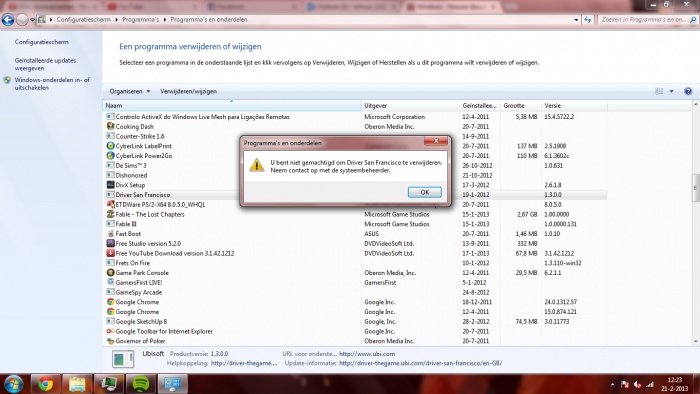Focus the Zoeken in Programma's search box

click(643, 20)
